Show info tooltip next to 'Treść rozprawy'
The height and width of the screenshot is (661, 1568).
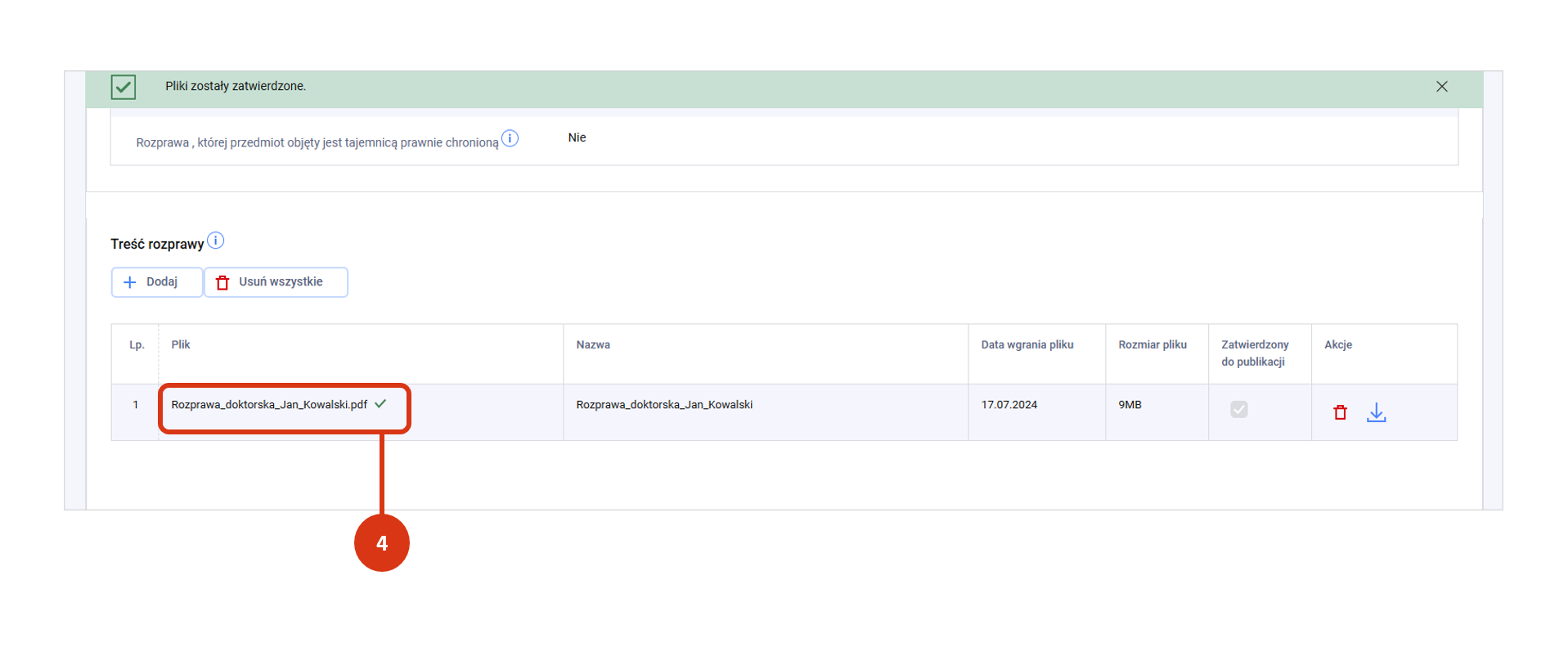(x=215, y=241)
